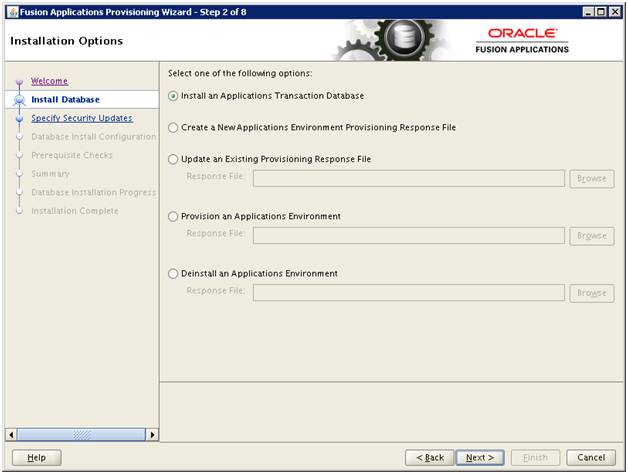Image resolution: width=628 pixels, height=474 pixels.
Task: Click Browse button for Provision Applications Environment
Action: pyautogui.click(x=592, y=236)
